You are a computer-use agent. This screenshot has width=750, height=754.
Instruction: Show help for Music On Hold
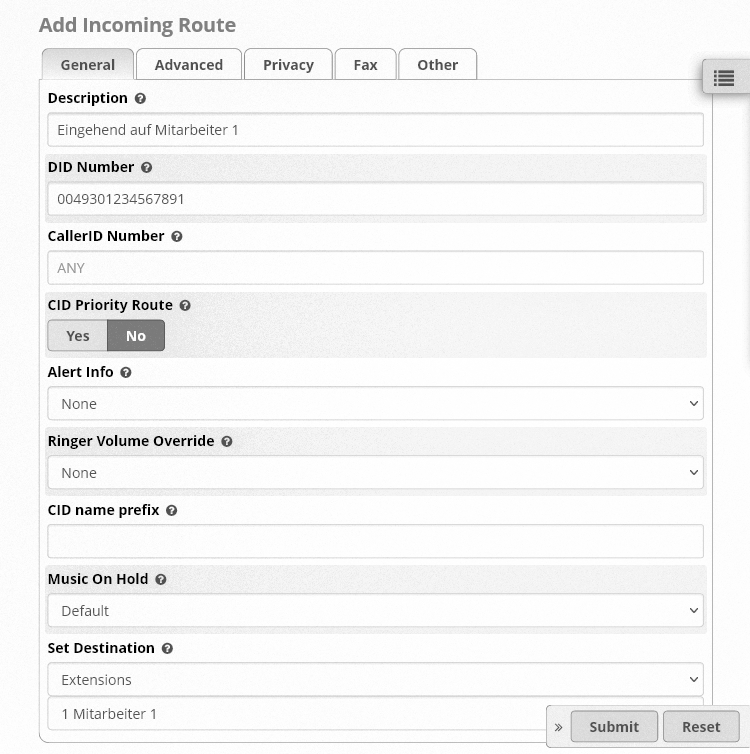point(161,579)
